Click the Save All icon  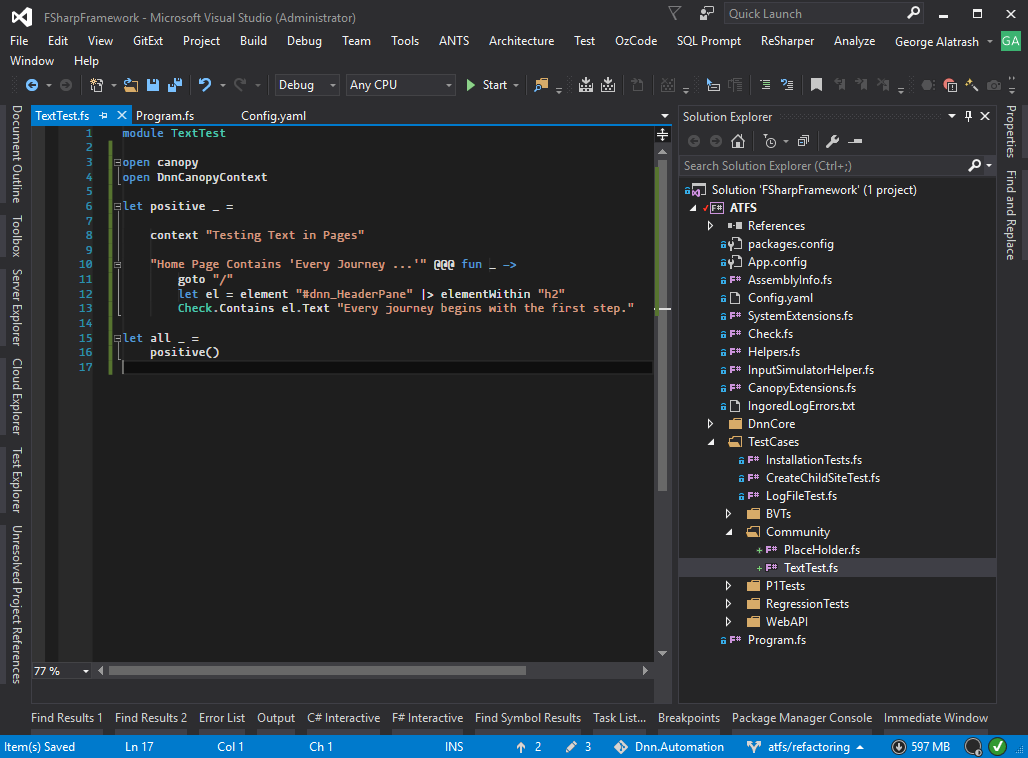[175, 85]
